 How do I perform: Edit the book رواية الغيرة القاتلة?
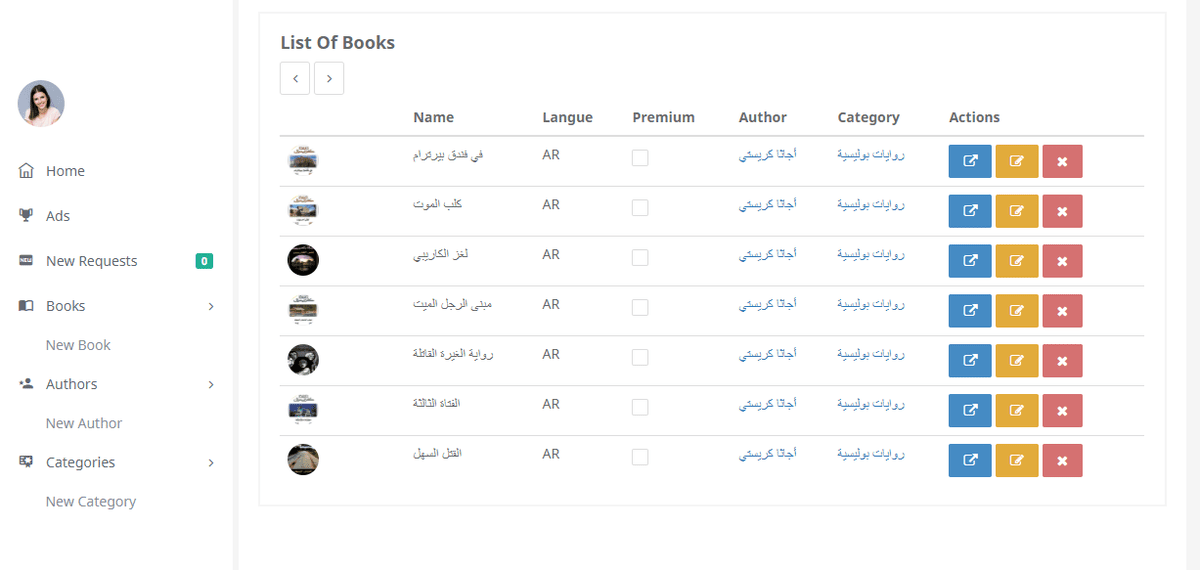[1017, 361]
